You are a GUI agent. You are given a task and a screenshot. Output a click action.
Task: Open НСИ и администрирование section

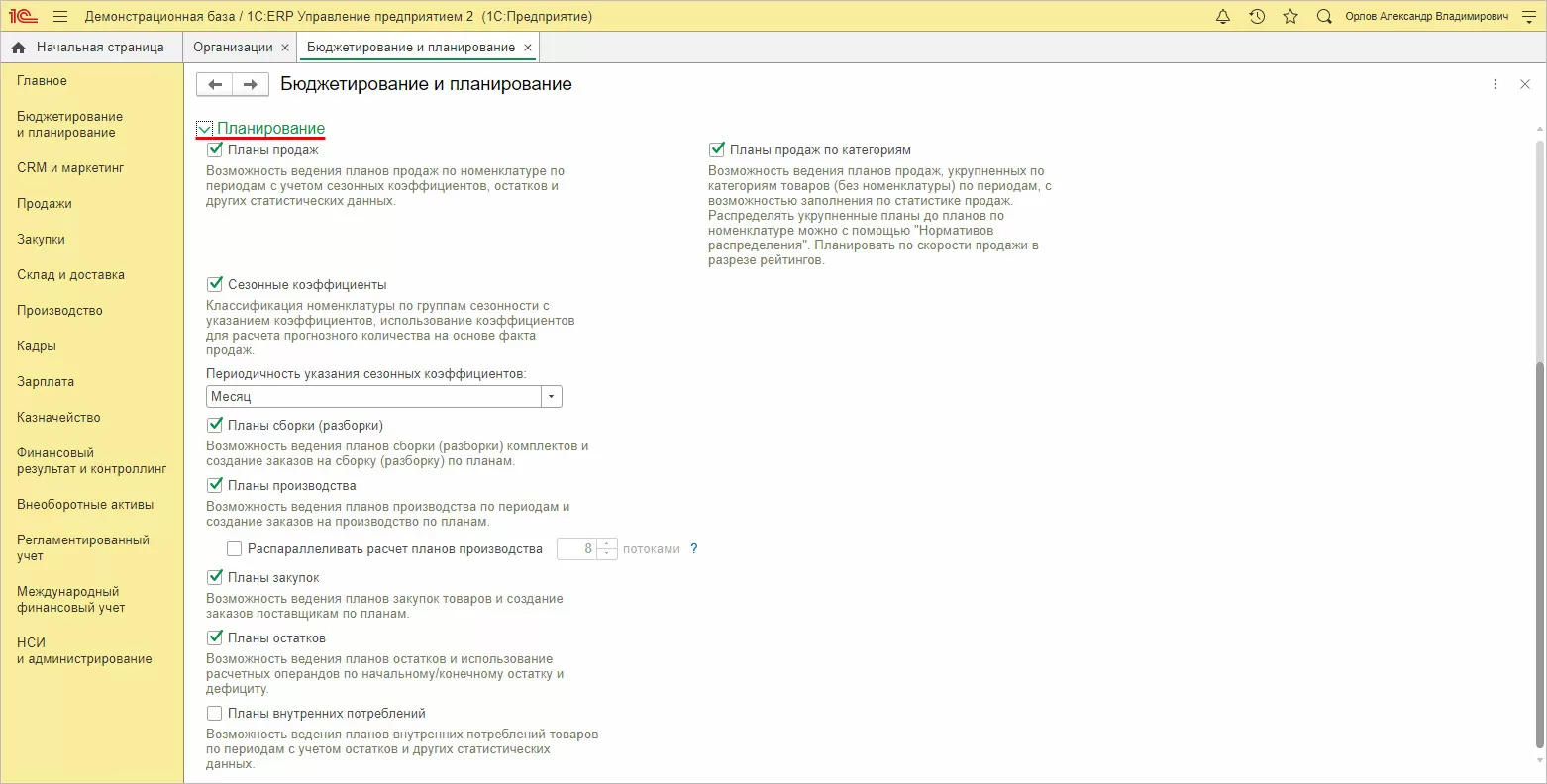84,651
